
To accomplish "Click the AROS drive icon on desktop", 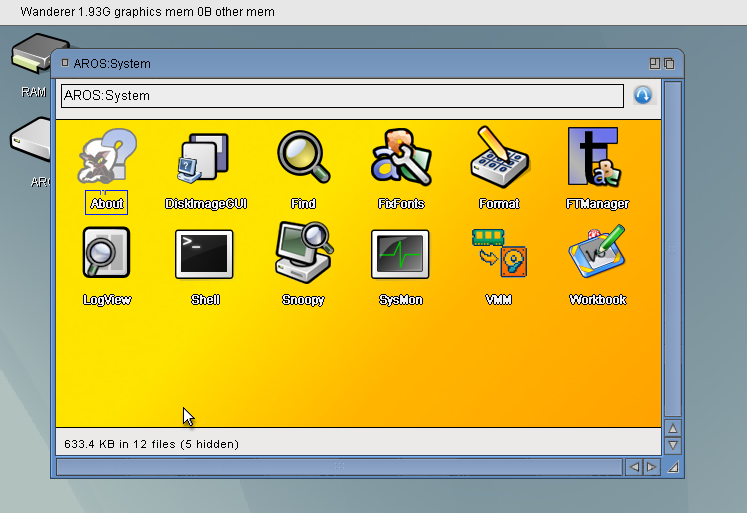I will pos(30,141).
